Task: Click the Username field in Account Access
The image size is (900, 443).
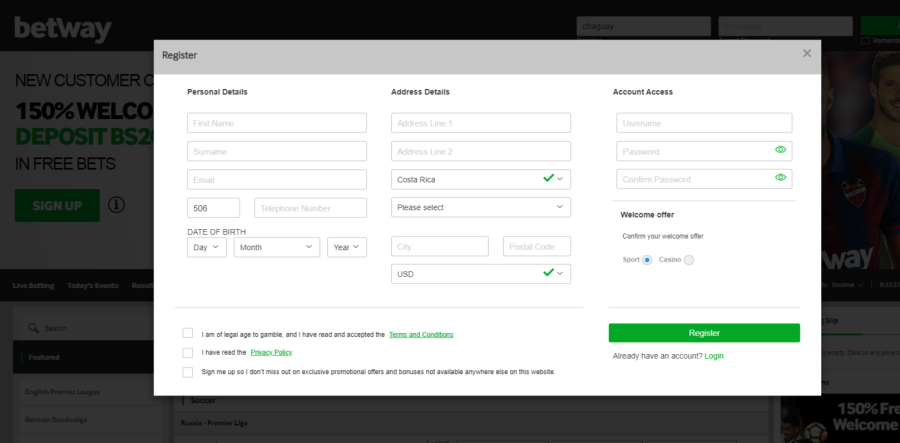Action: (704, 123)
